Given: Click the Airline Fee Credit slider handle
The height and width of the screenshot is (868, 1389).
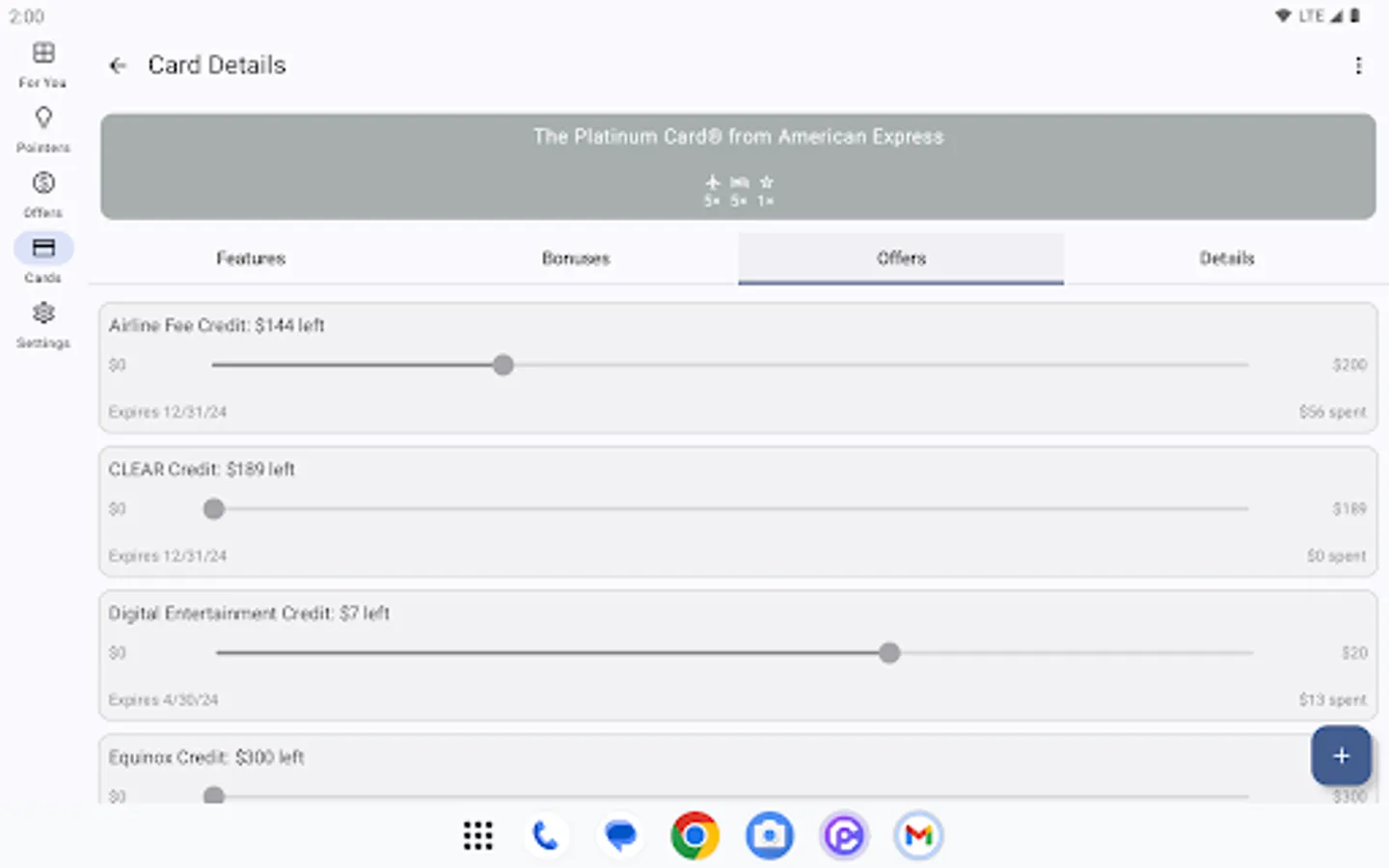Looking at the screenshot, I should (503, 365).
